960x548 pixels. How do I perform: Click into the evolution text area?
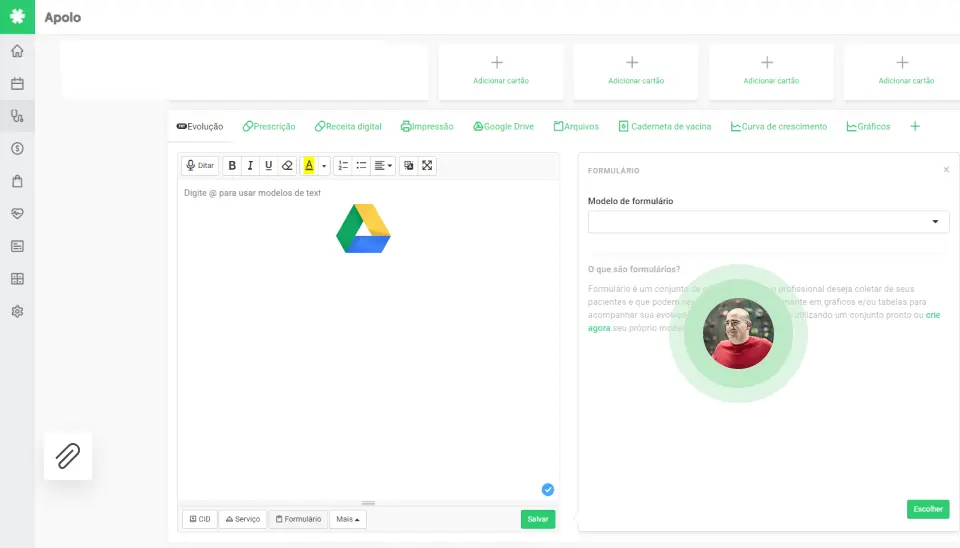click(368, 340)
